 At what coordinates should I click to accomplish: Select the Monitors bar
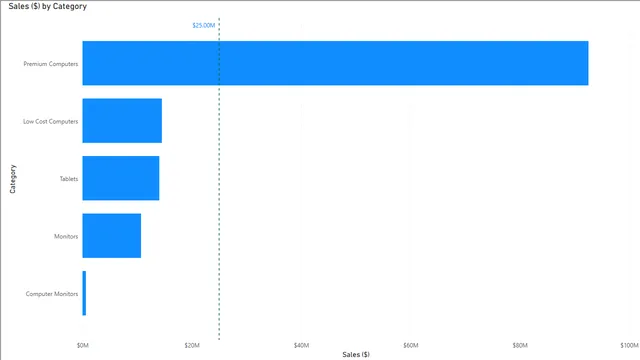tap(112, 236)
